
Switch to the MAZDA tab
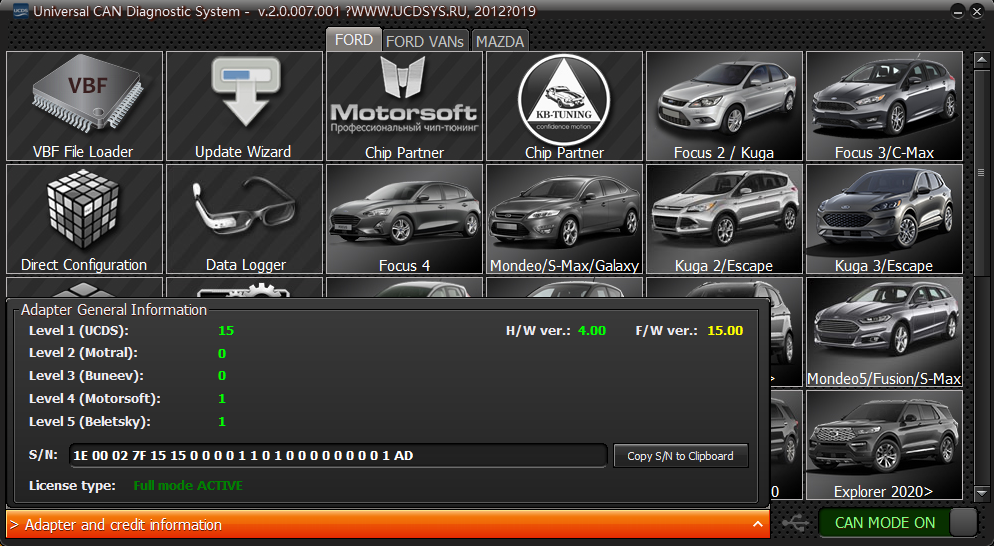tap(500, 41)
